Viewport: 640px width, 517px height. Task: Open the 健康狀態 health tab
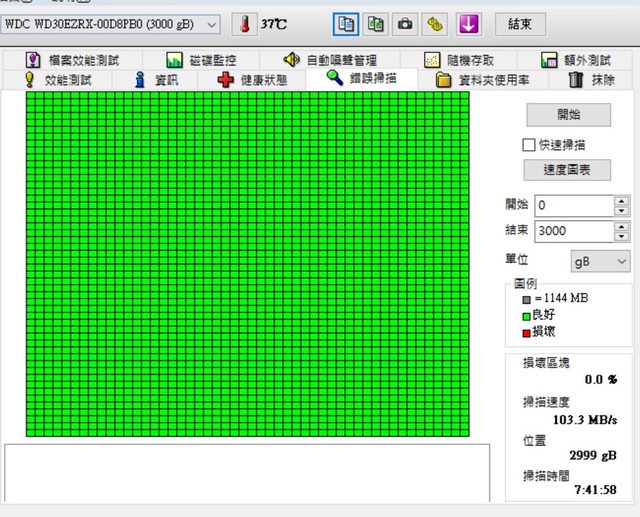[x=252, y=79]
